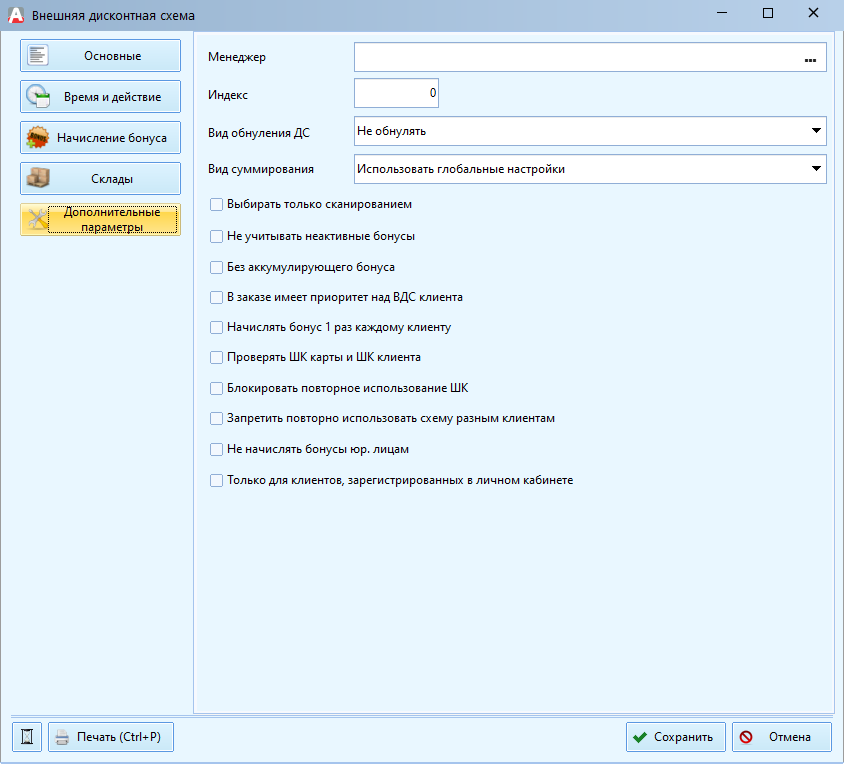Screen dimensions: 844x764
Task: Tick В заказе имеет приоритет над ВДС клиента
Action: point(216,297)
